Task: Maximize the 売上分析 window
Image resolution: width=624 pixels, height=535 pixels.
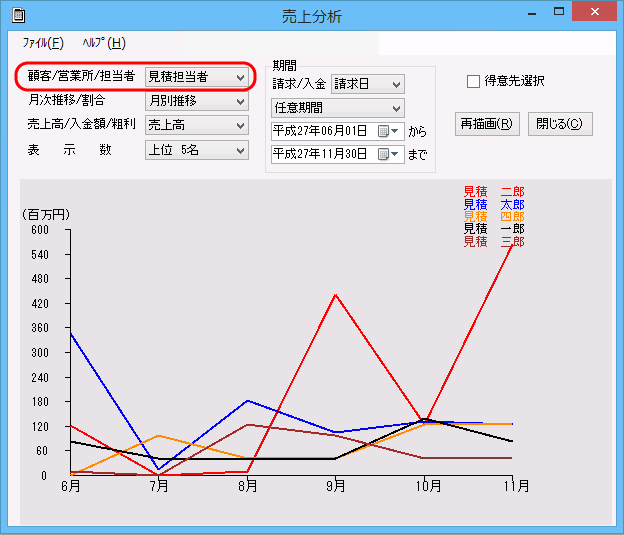Action: [x=558, y=12]
